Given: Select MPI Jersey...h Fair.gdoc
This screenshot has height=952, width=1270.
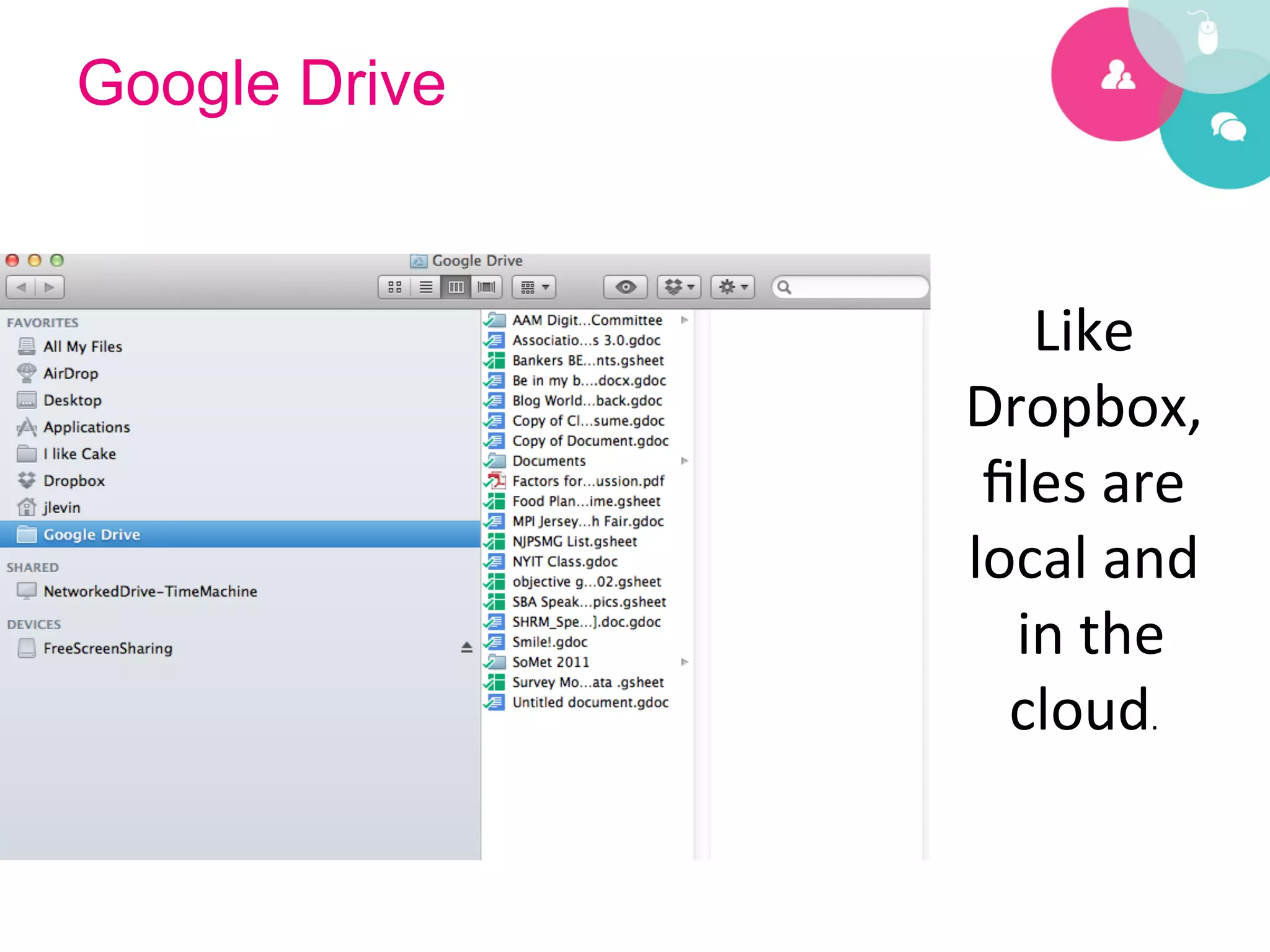Looking at the screenshot, I should [x=587, y=521].
